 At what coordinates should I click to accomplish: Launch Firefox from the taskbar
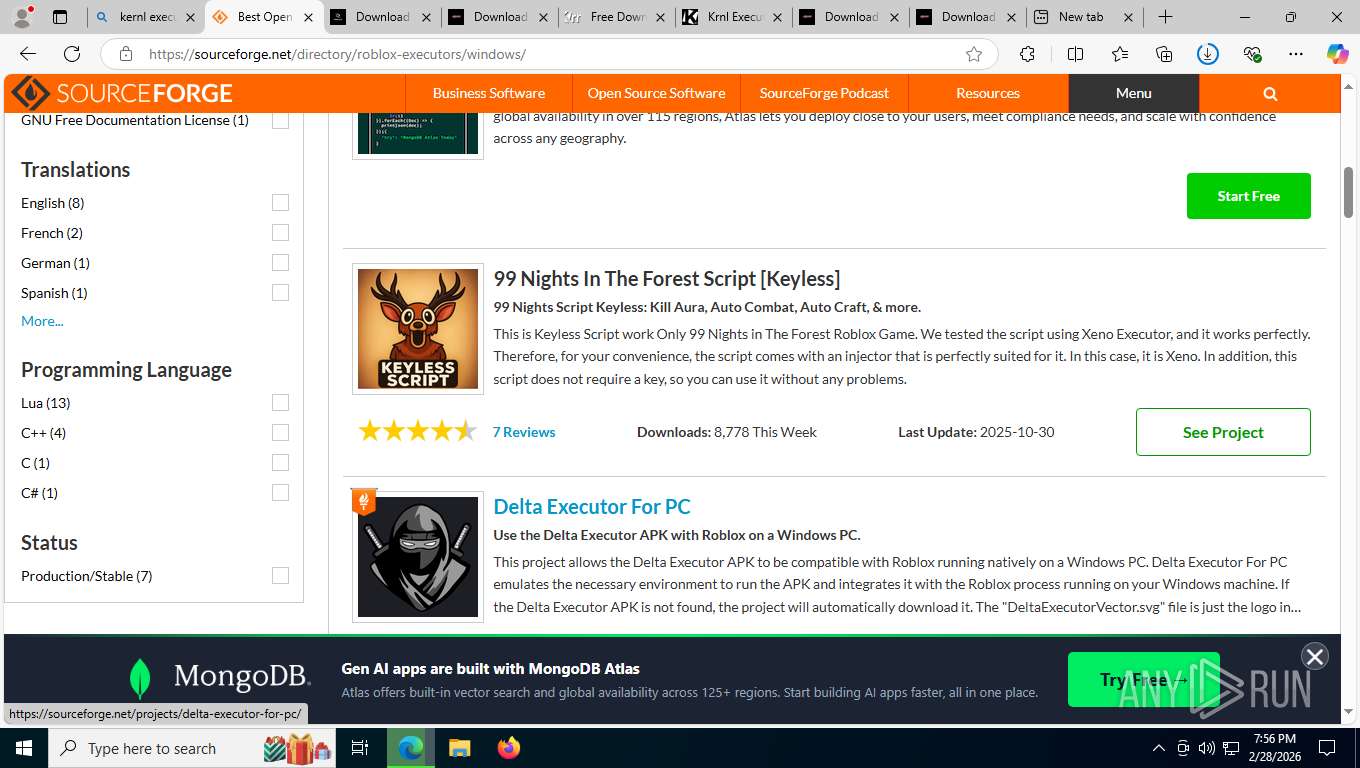tap(509, 748)
